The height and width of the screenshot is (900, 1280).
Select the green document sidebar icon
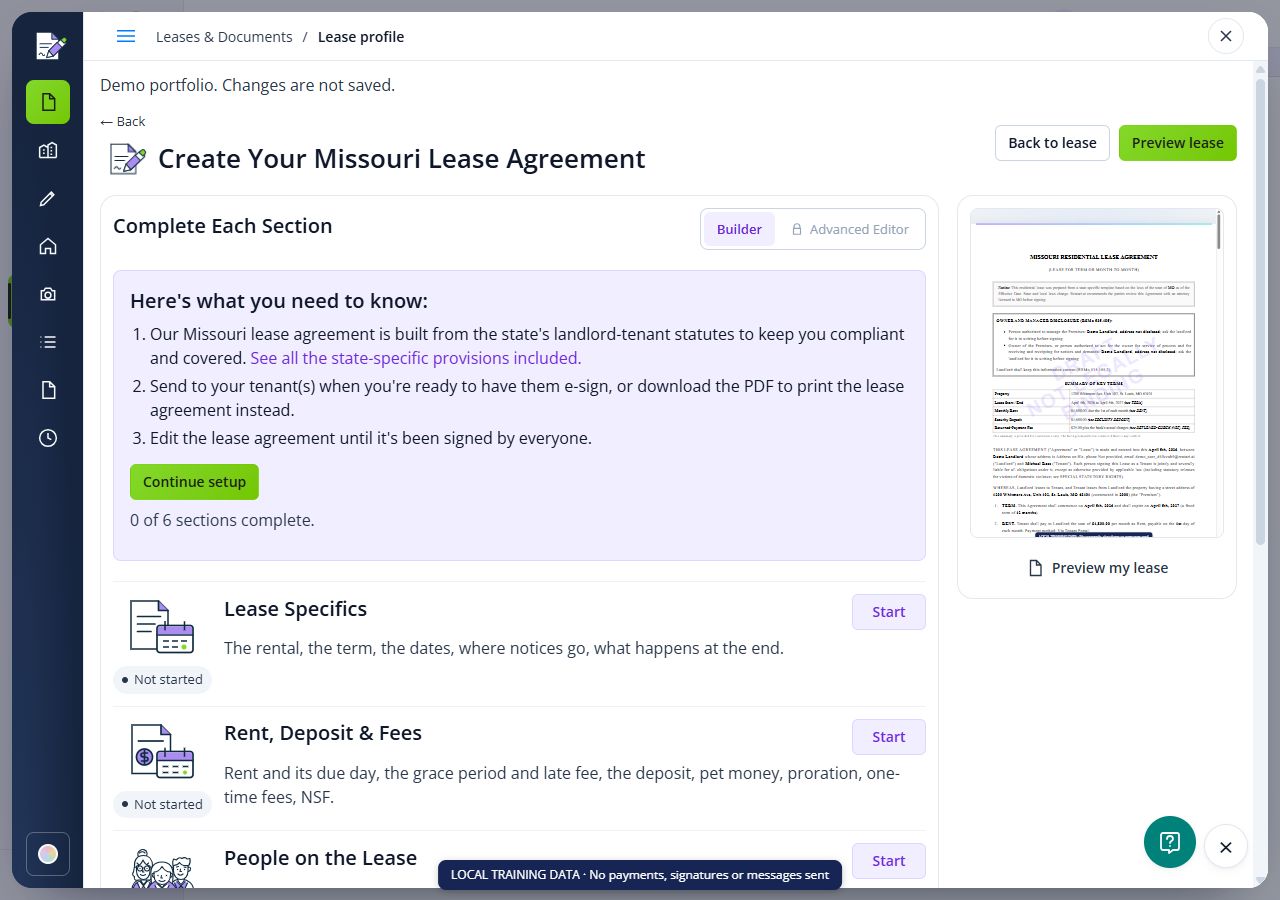click(x=48, y=102)
